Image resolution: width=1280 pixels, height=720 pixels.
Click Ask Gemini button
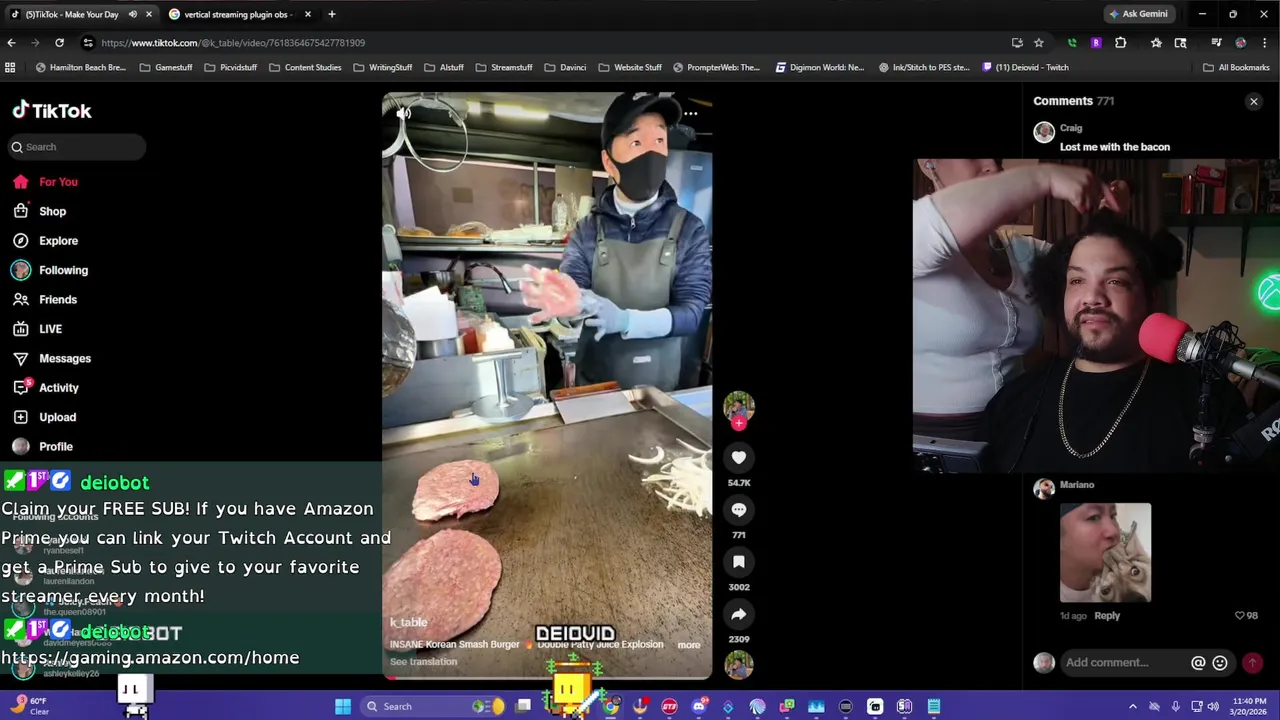click(1138, 14)
